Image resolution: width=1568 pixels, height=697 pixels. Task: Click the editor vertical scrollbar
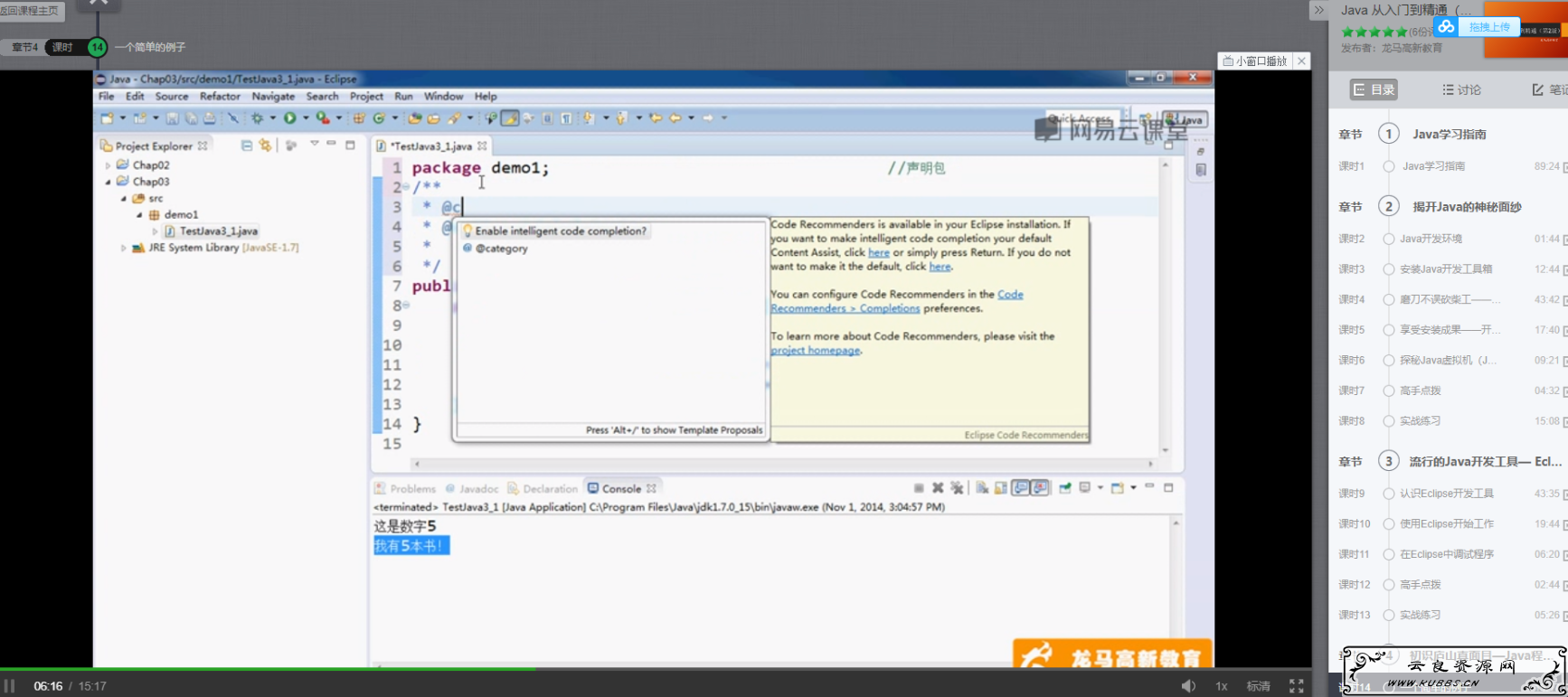tap(1166, 307)
